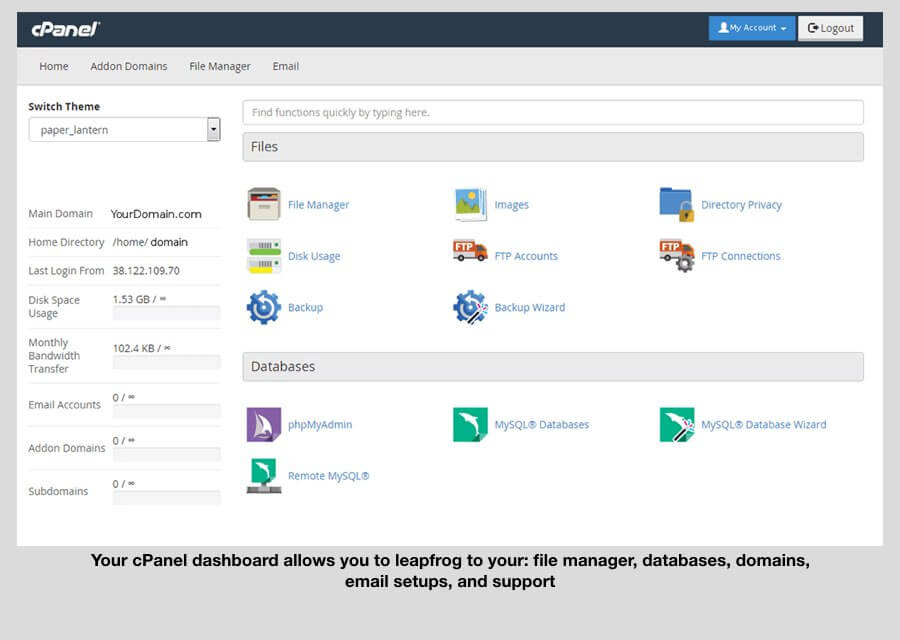This screenshot has width=900, height=640.
Task: Click the Logout button
Action: [x=831, y=28]
